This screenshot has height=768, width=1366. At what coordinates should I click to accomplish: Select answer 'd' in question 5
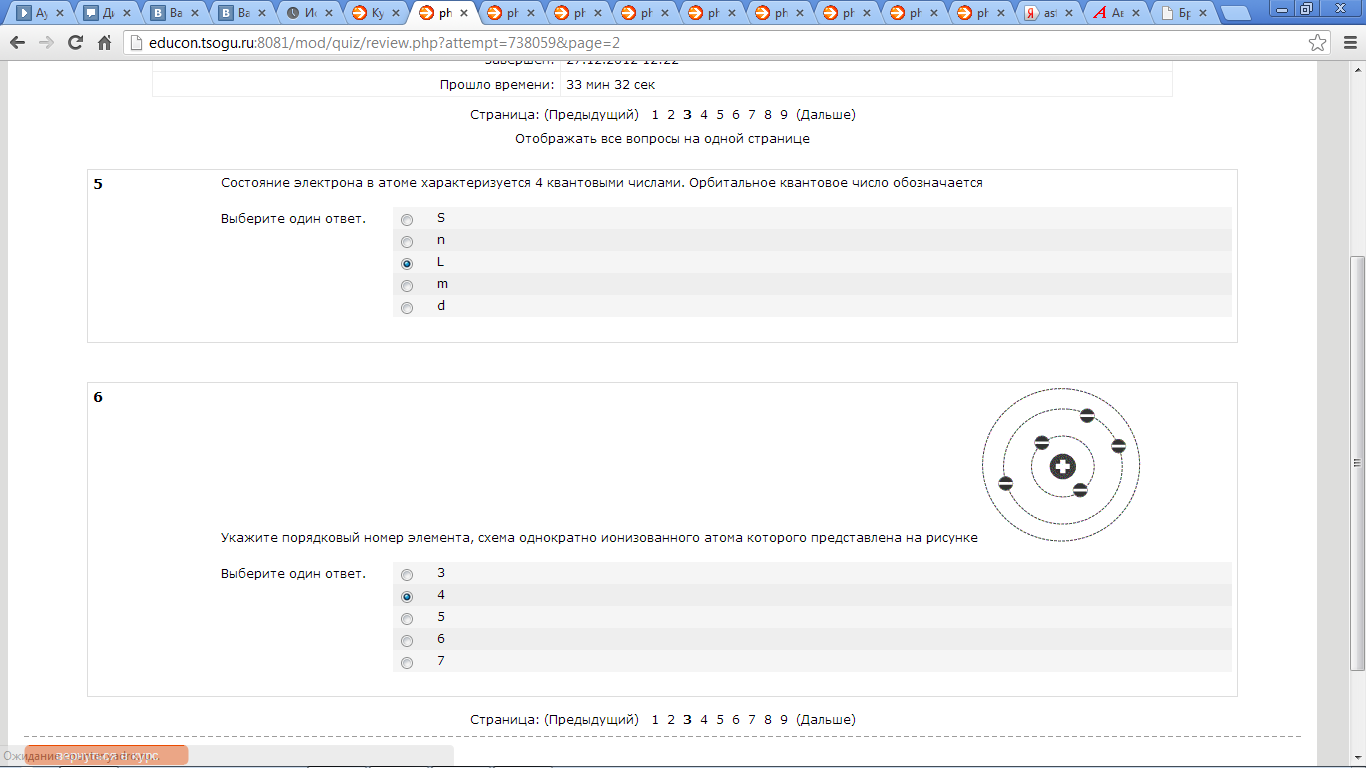(407, 308)
